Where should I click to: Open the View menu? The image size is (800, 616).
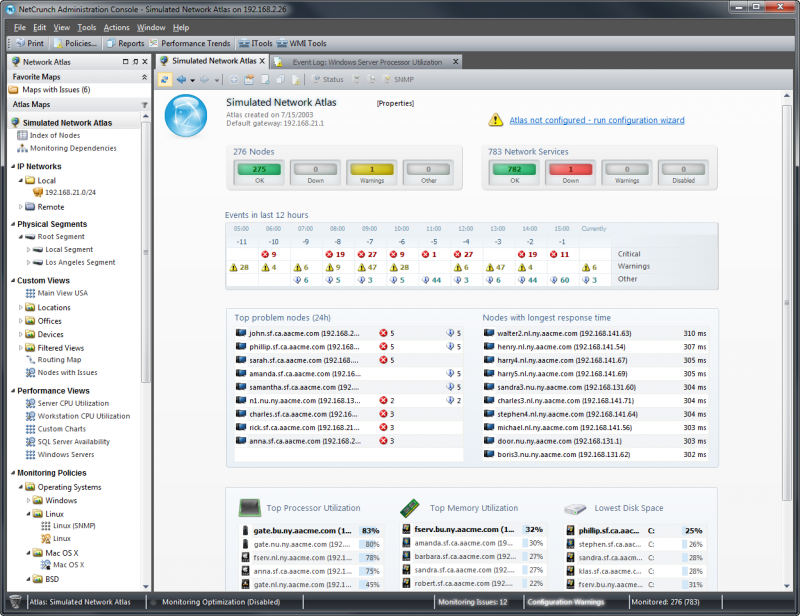click(61, 28)
